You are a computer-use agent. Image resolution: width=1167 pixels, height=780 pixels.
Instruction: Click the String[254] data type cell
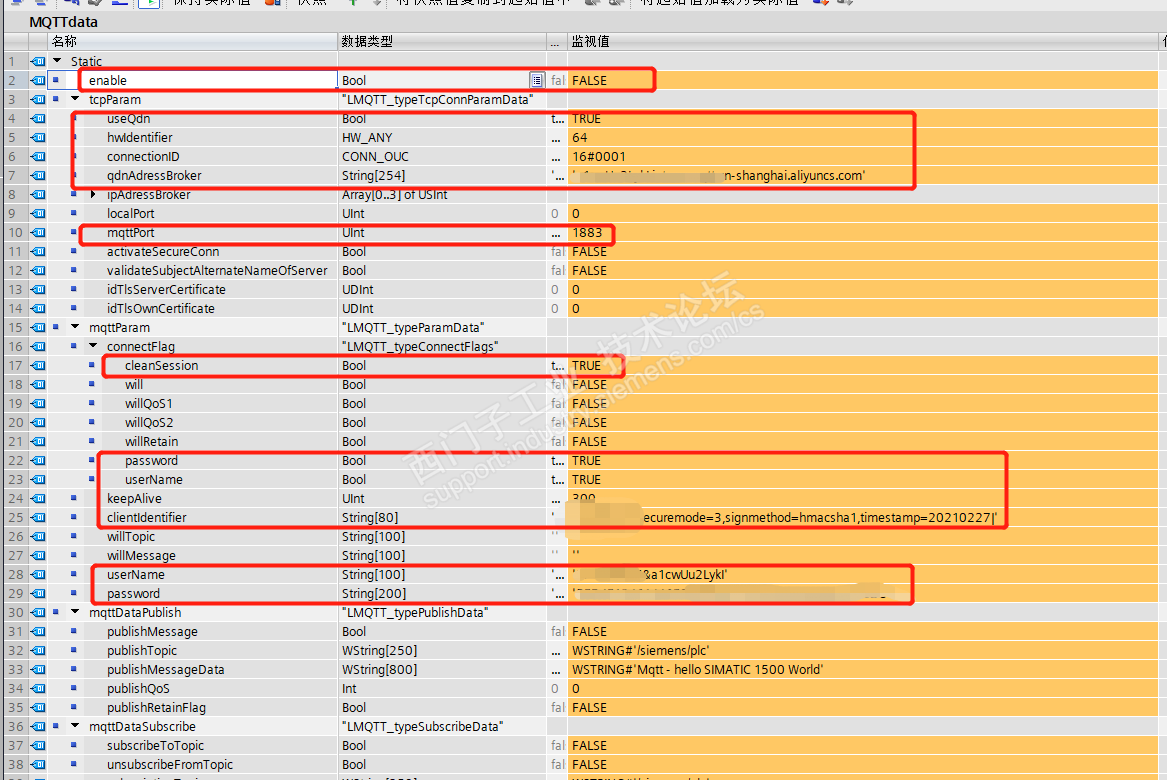click(374, 175)
